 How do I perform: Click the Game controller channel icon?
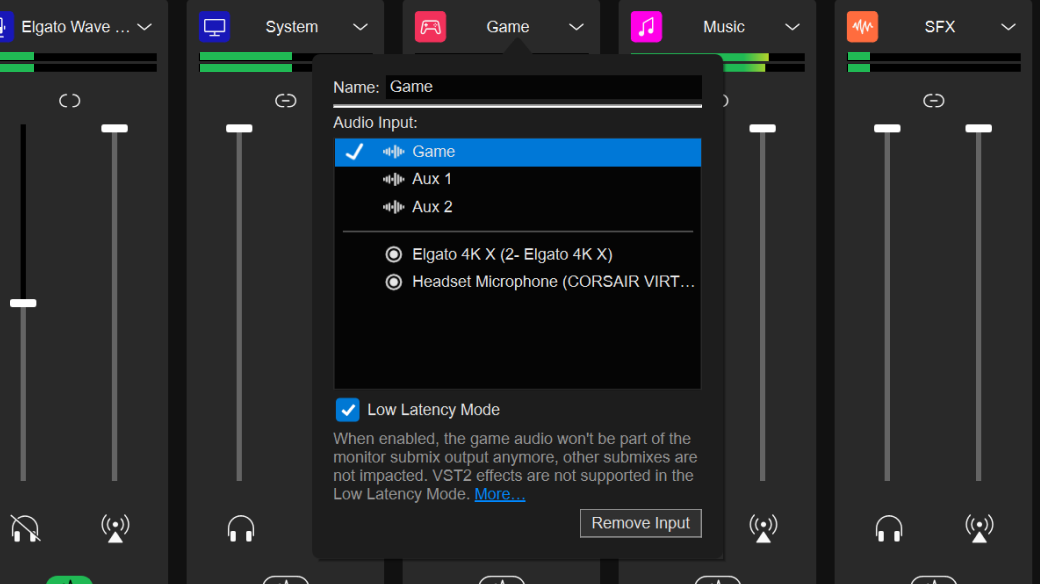(x=430, y=27)
